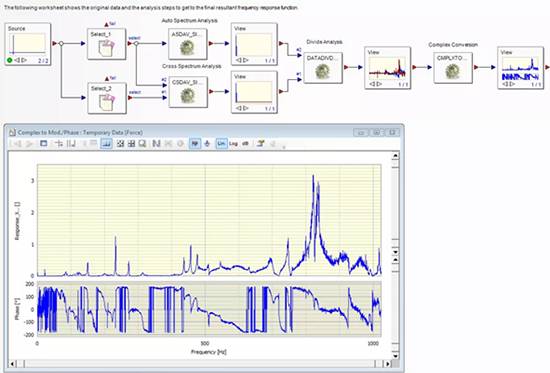Toggle the highlighted plot-style button in toolbar

coord(106,144)
